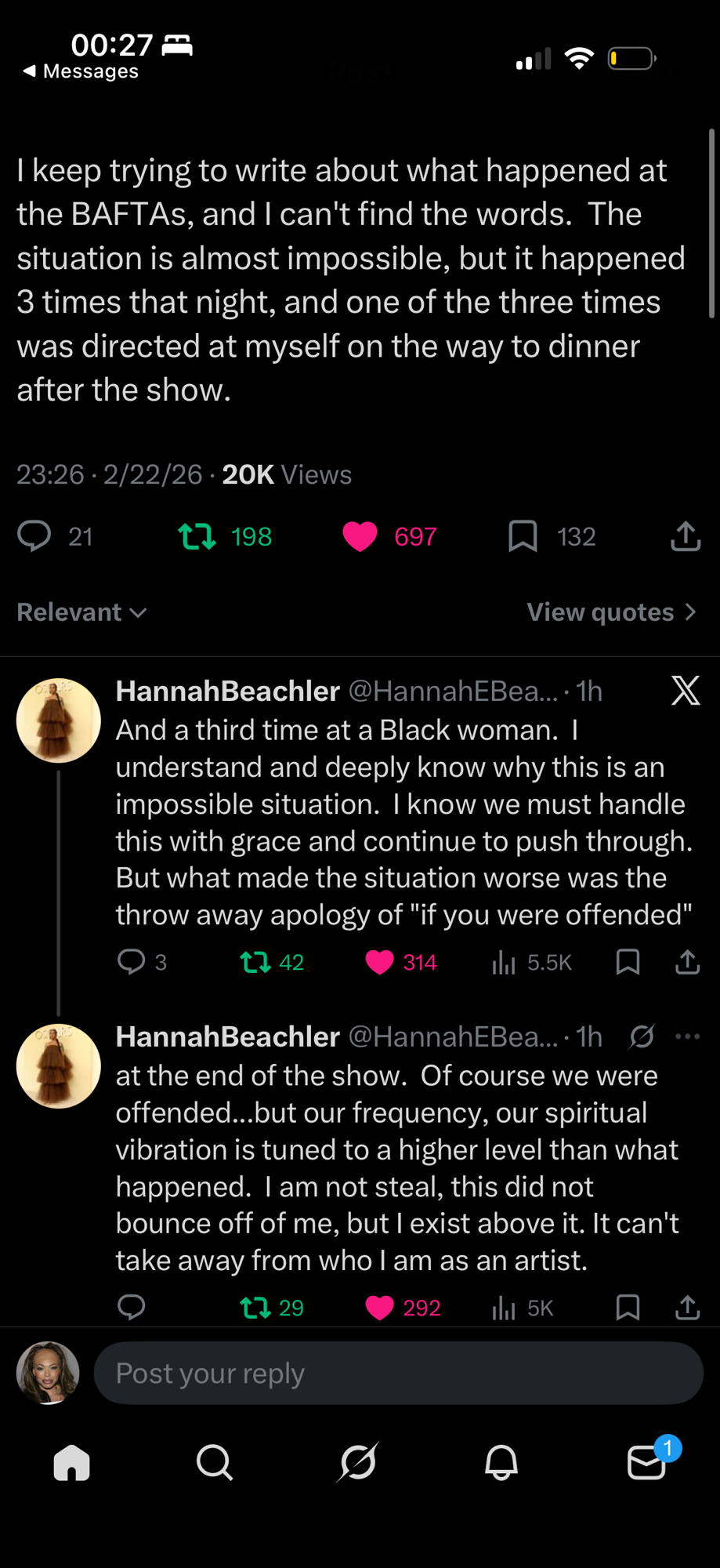Share the main post
The image size is (720, 1568).
(686, 536)
